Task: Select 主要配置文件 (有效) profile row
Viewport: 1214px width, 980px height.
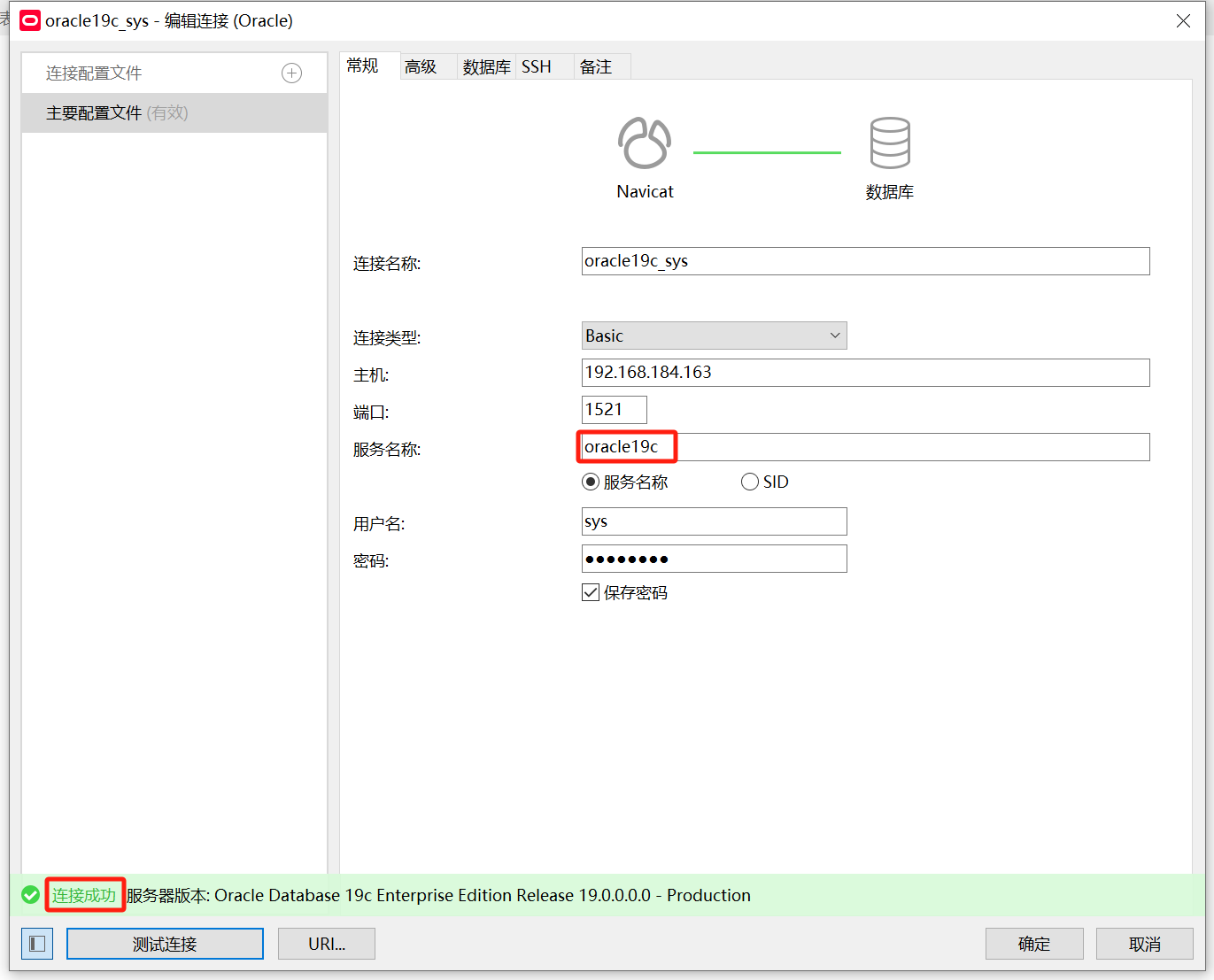Action: click(174, 113)
